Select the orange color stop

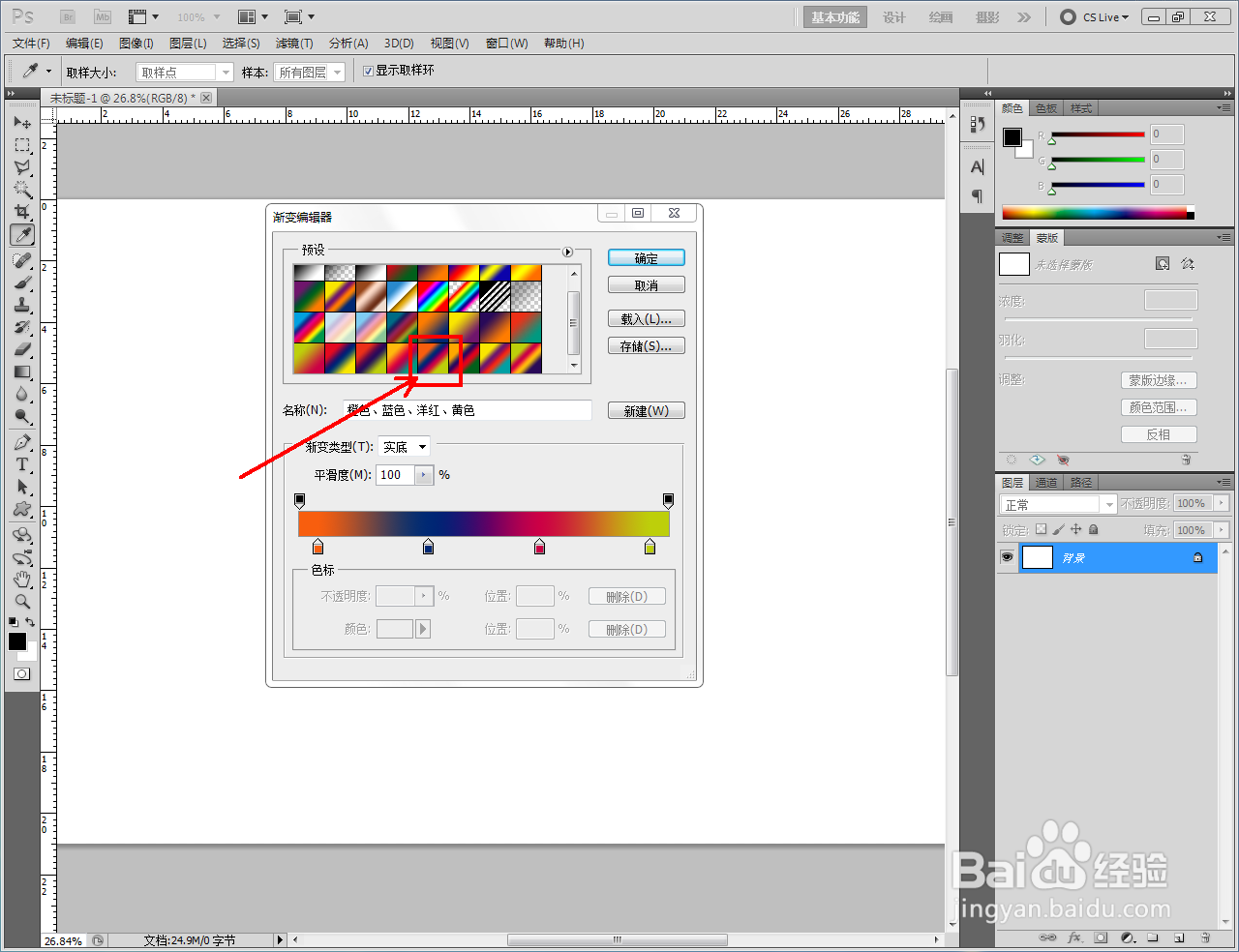[317, 548]
